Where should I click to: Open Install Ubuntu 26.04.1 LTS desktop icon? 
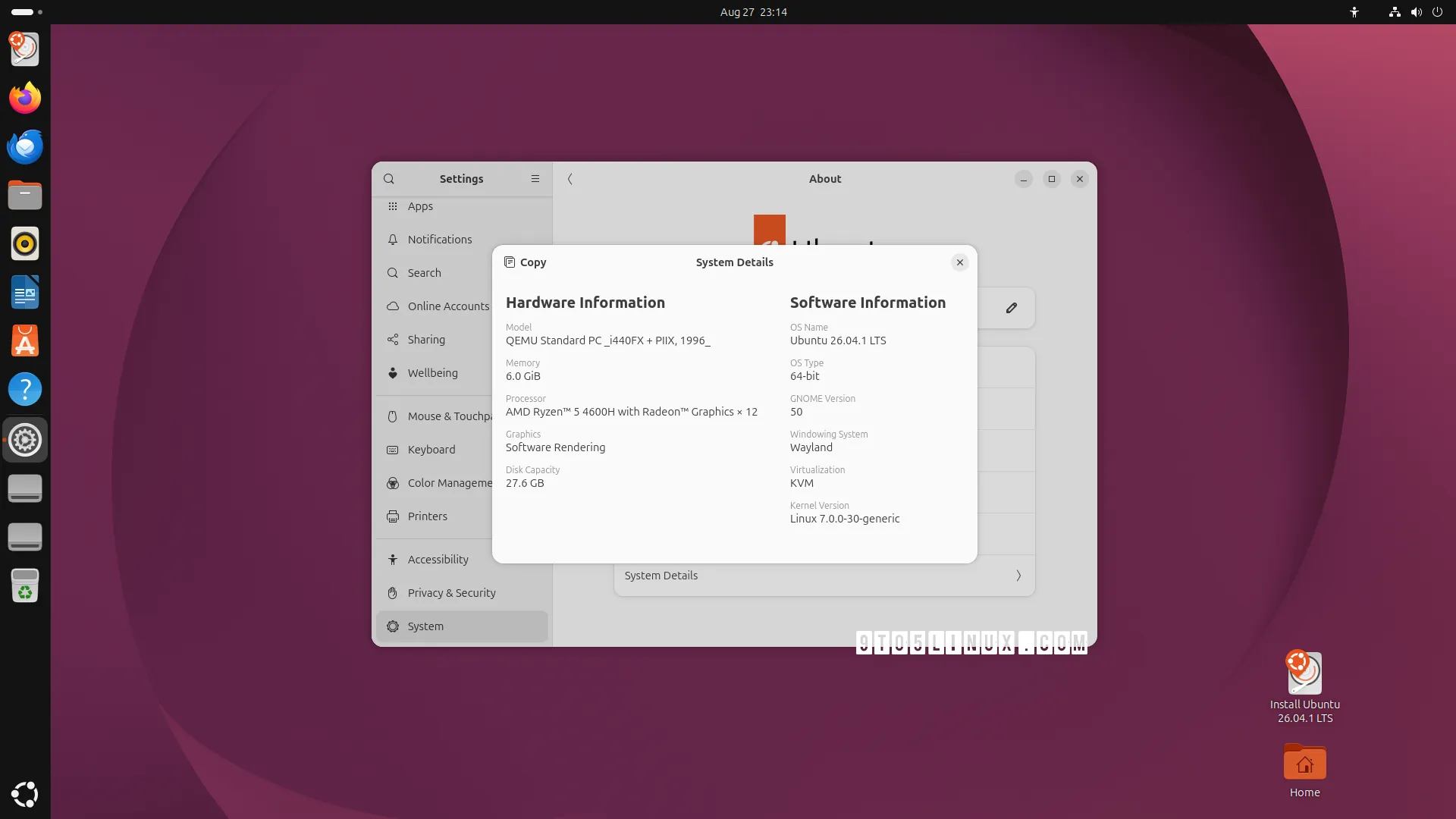(x=1304, y=687)
